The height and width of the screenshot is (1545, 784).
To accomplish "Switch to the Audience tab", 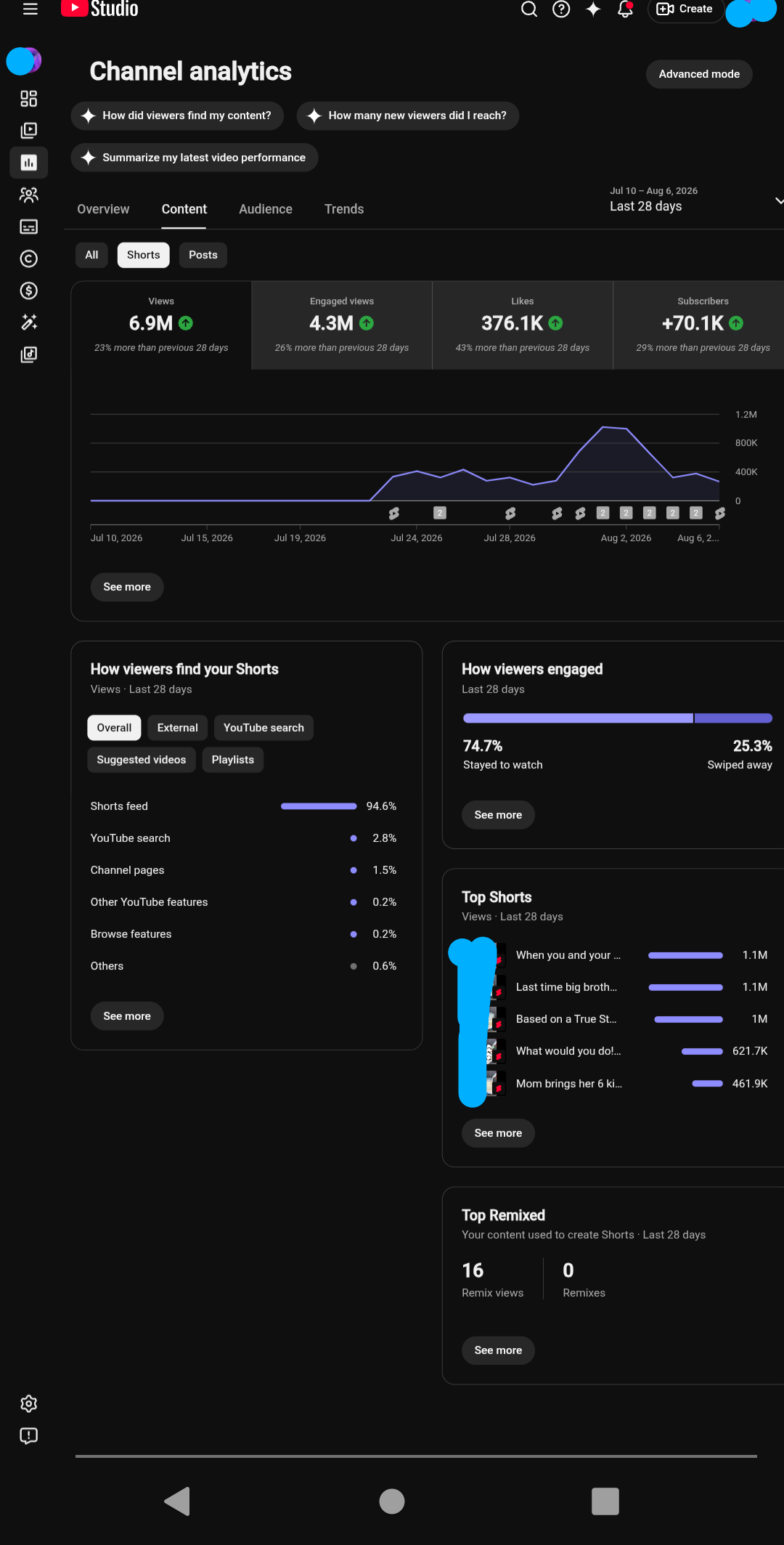I will pos(266,209).
